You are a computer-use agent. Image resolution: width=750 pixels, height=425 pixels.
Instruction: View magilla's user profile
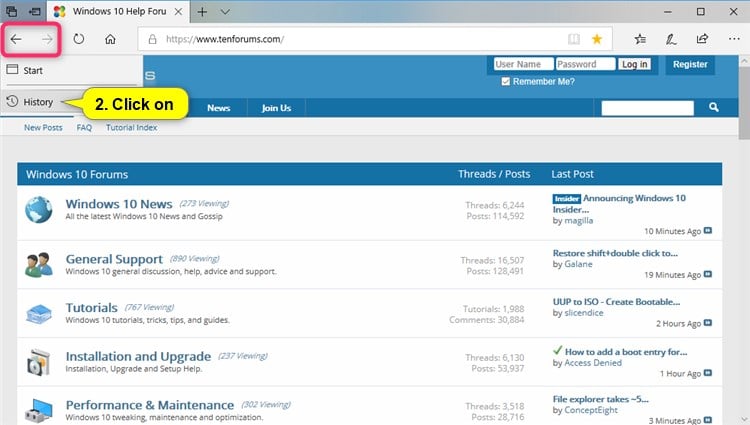tap(579, 220)
